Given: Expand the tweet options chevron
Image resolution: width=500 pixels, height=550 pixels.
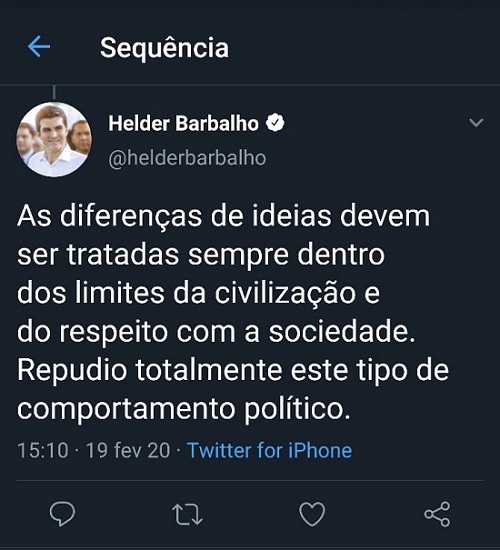Looking at the screenshot, I should [476, 122].
